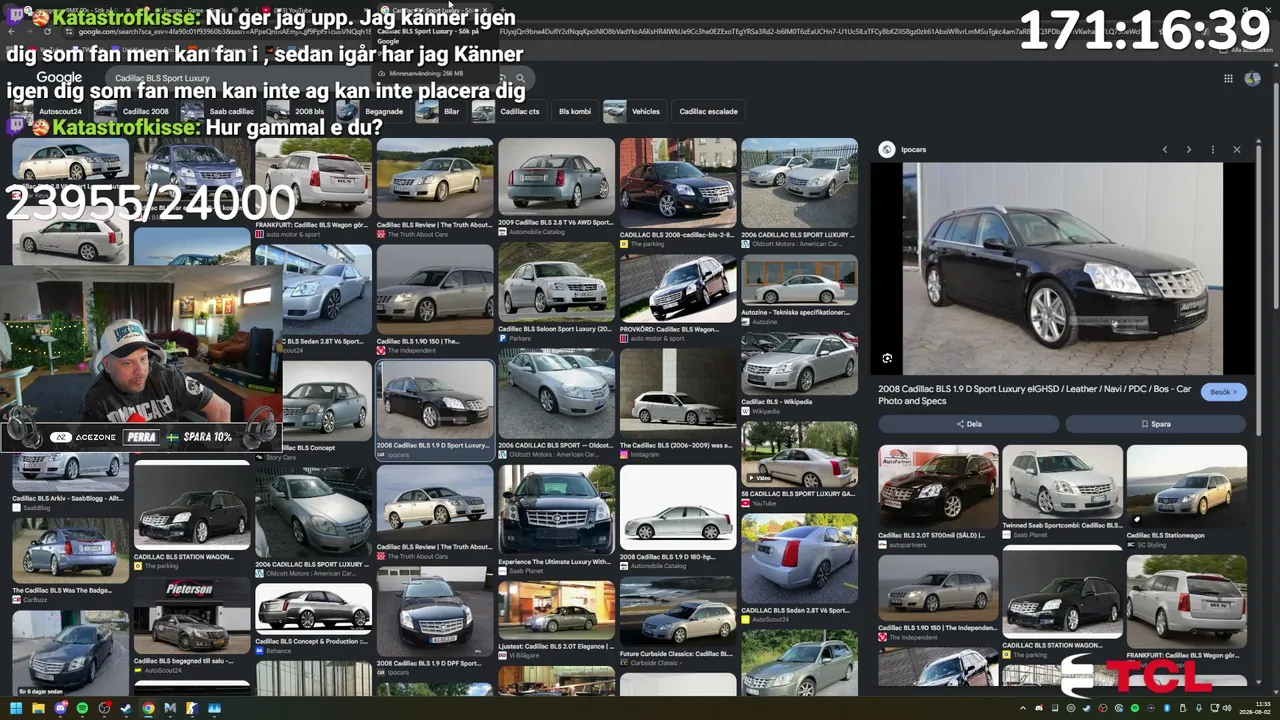
Task: Select the 'Cadillac 2008' filter chip
Action: coord(134,111)
